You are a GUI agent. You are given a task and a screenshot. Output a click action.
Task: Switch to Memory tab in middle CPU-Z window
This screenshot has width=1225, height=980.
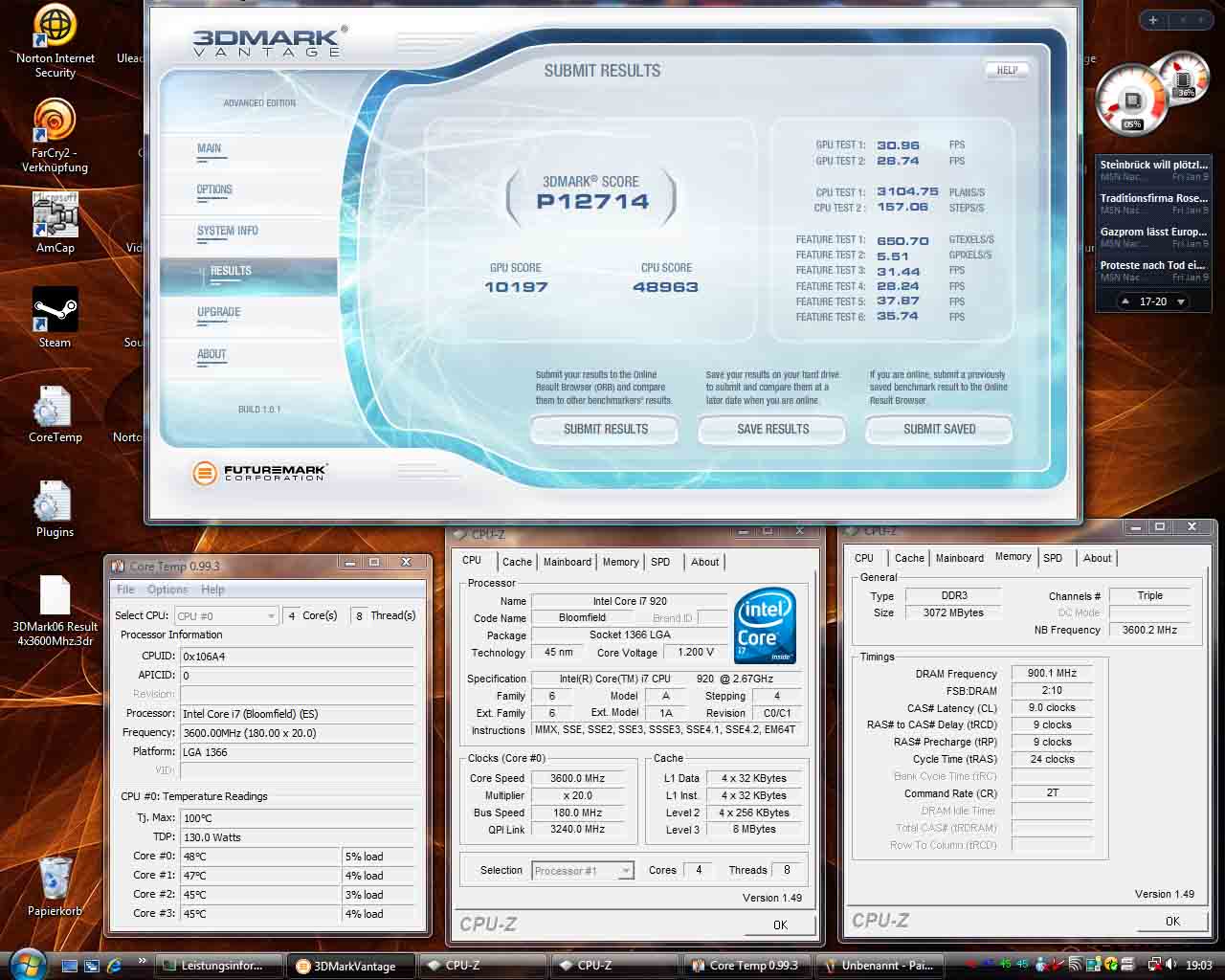coord(620,562)
